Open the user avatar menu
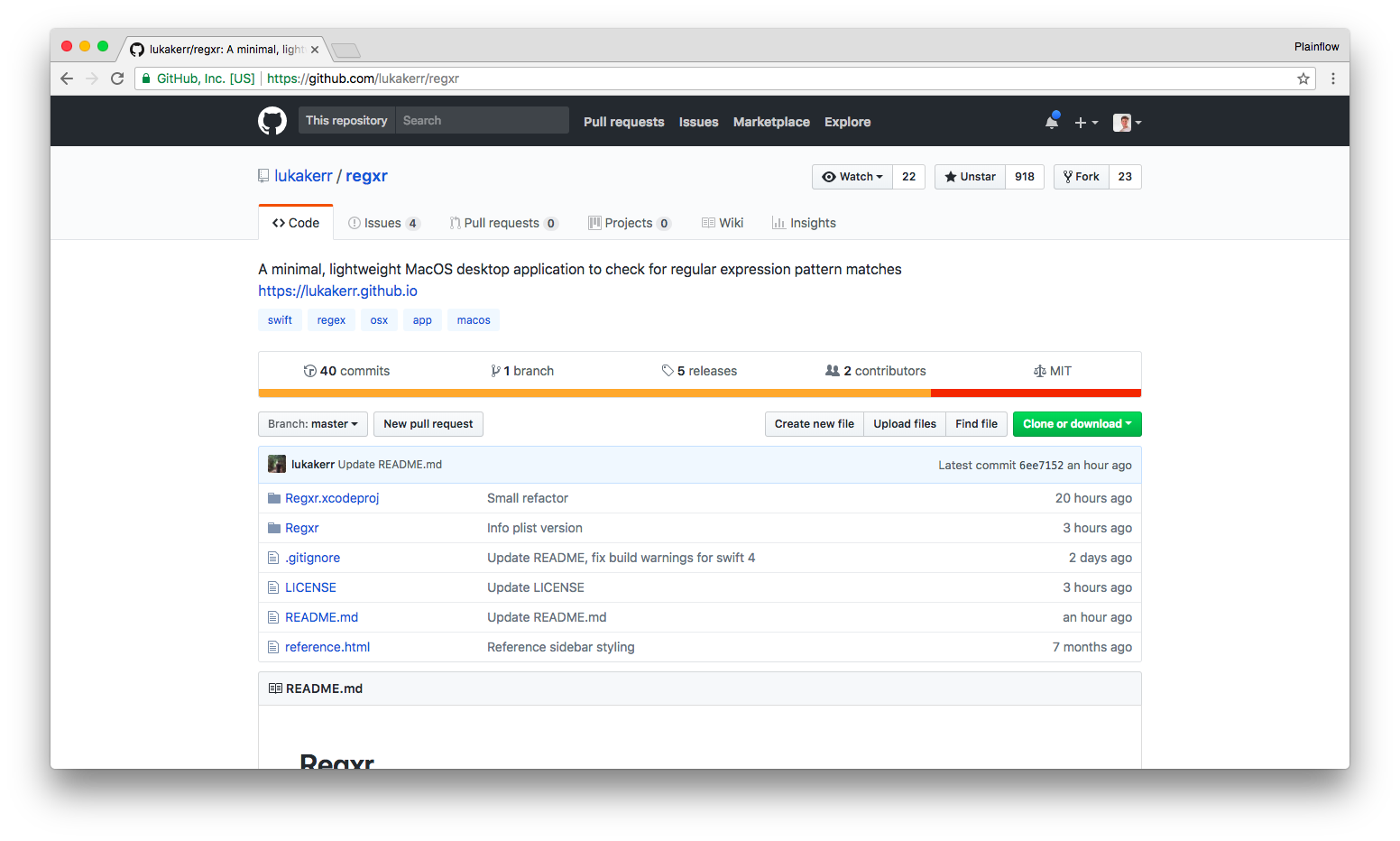 1127,122
